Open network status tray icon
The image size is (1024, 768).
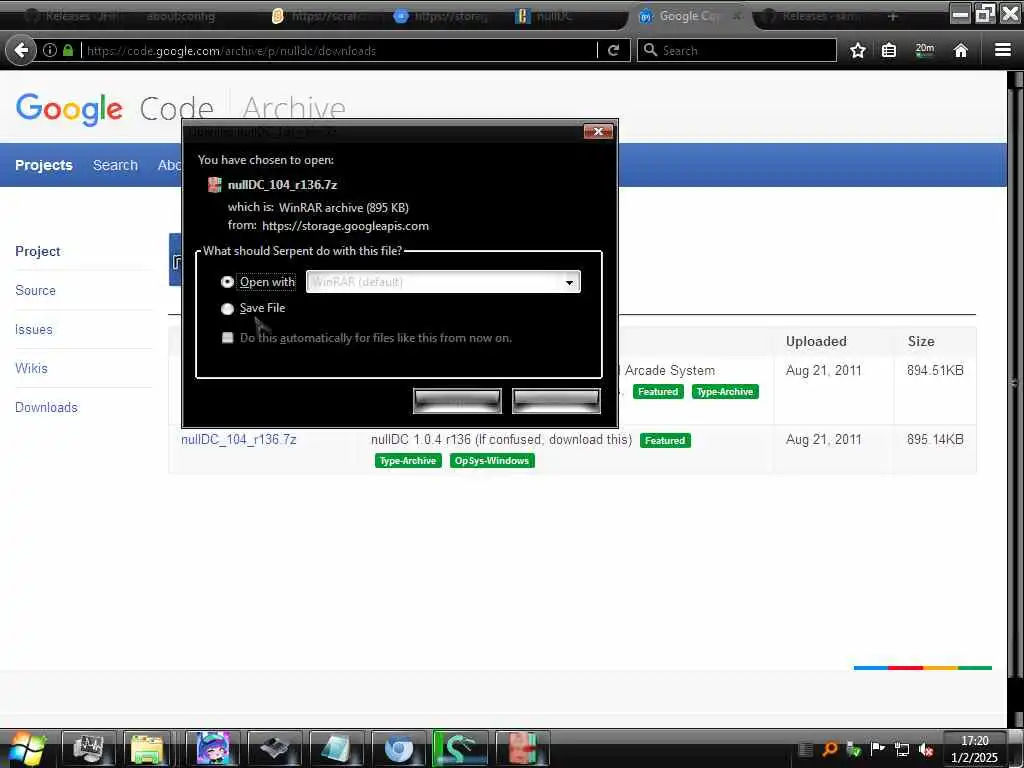click(x=901, y=750)
